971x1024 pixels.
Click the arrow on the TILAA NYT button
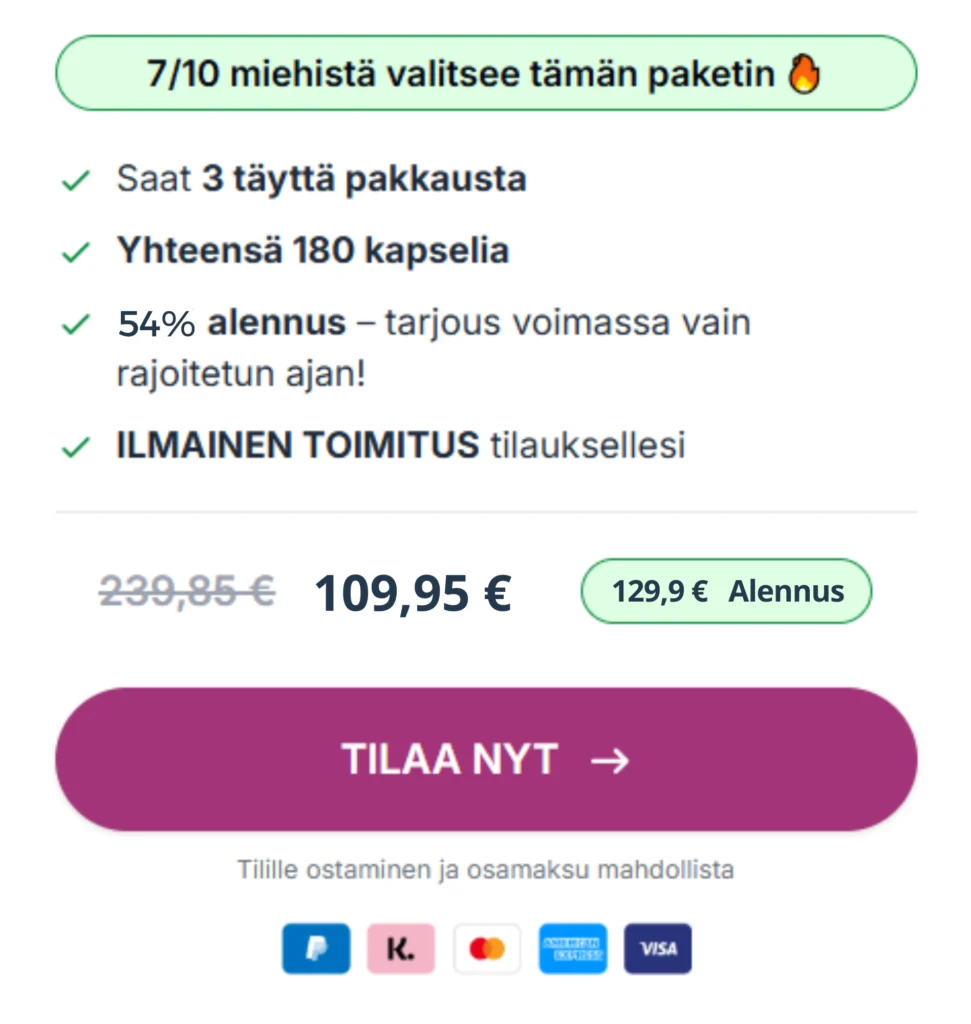click(x=610, y=760)
